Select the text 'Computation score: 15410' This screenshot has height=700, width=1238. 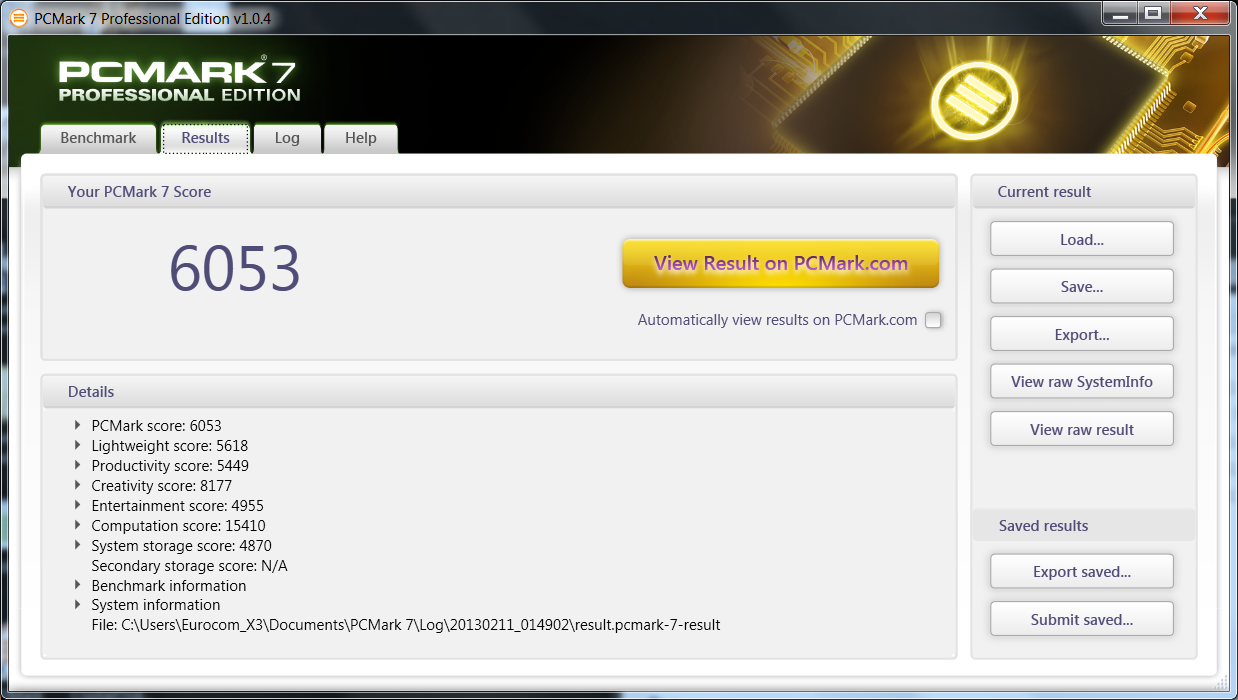[178, 526]
